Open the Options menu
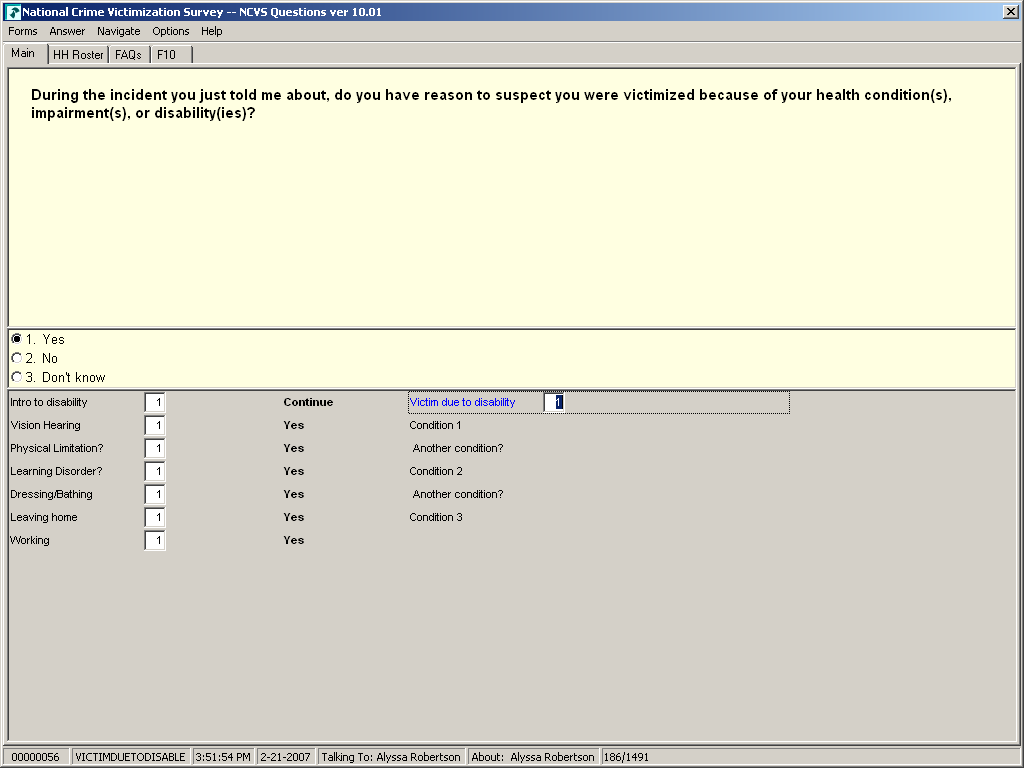Screen dimensions: 1024x768 tap(171, 31)
